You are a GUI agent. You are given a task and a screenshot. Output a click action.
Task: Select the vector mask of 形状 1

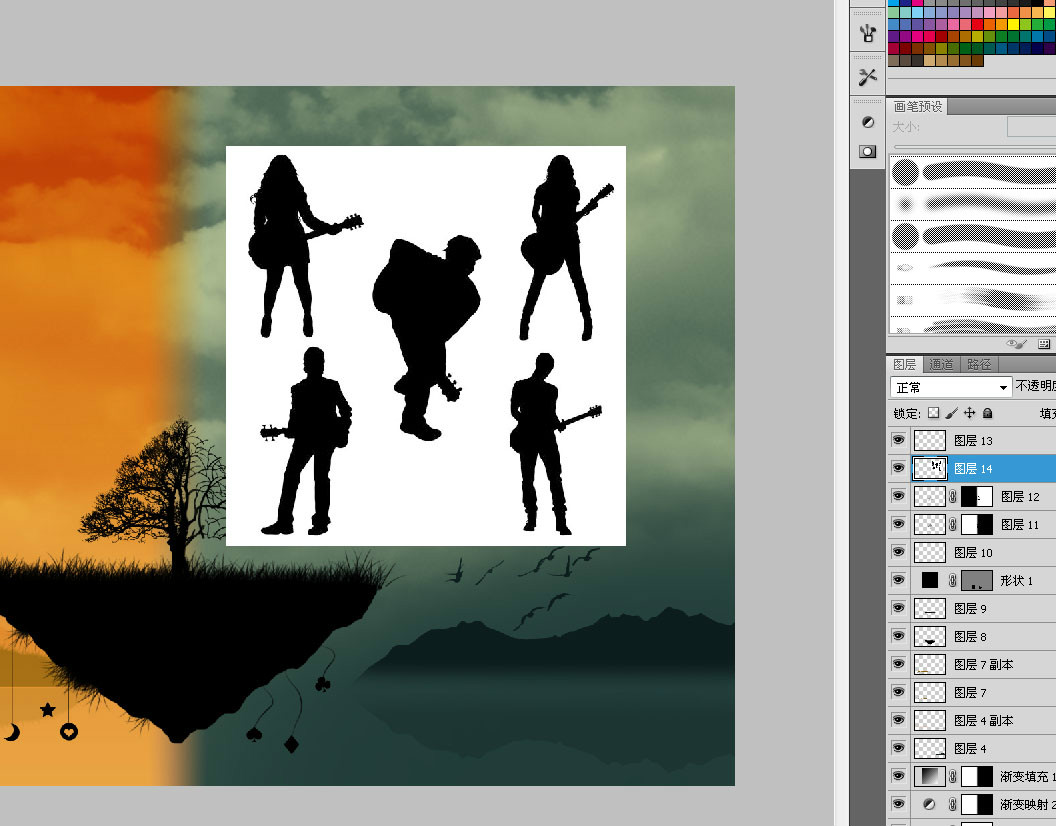[977, 580]
